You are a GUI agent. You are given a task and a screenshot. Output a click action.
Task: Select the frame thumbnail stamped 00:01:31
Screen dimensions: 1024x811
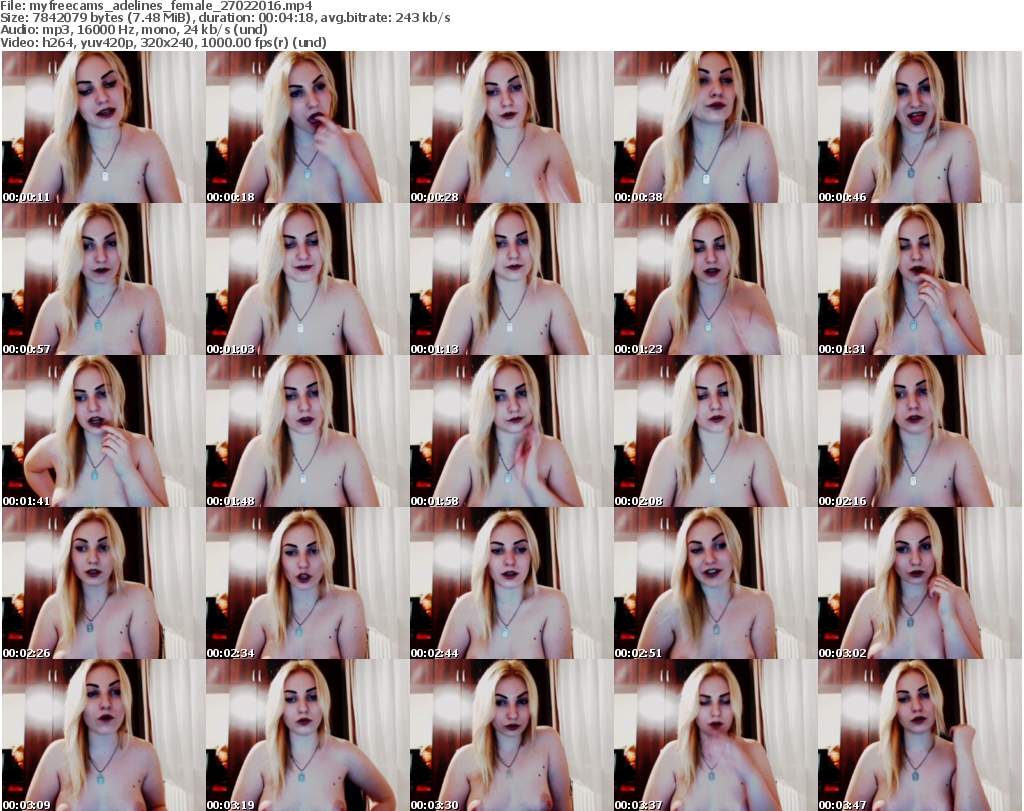(920, 279)
